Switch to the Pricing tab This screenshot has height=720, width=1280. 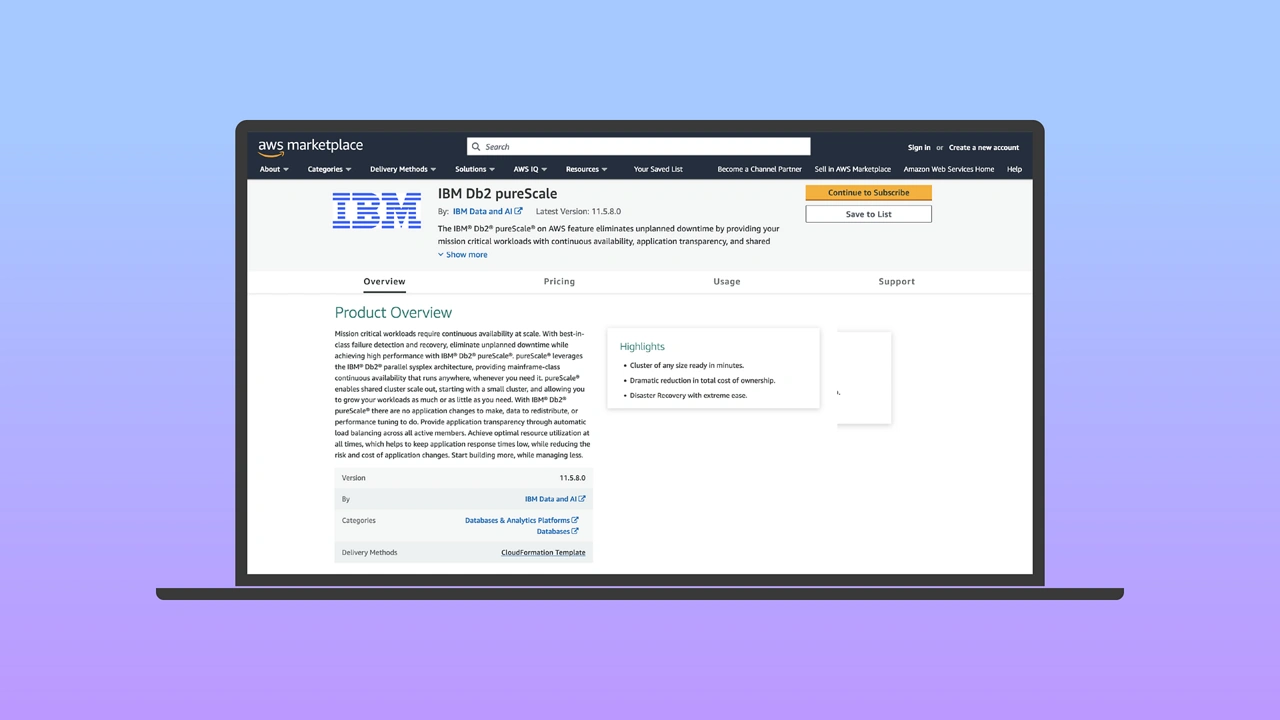point(559,282)
